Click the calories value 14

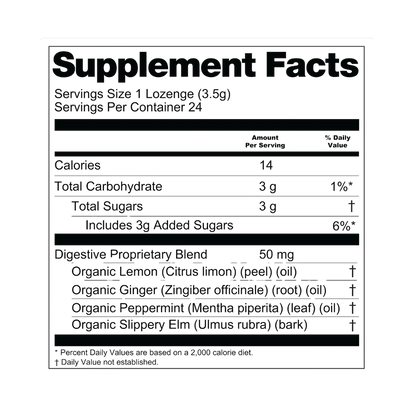click(266, 165)
